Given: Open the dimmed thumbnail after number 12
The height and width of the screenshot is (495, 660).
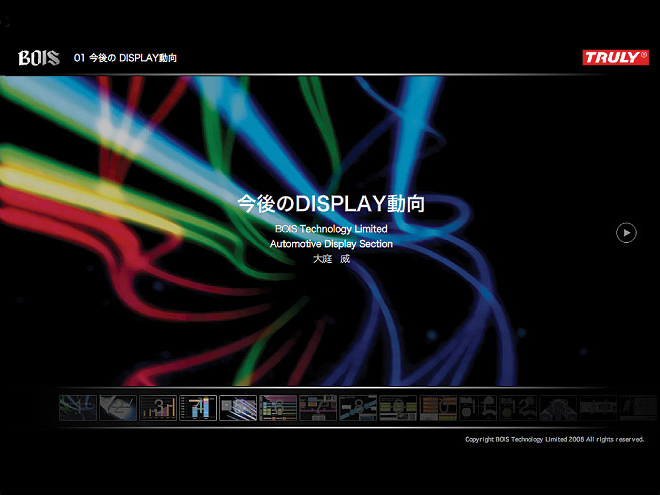Looking at the screenshot, I should [x=558, y=407].
